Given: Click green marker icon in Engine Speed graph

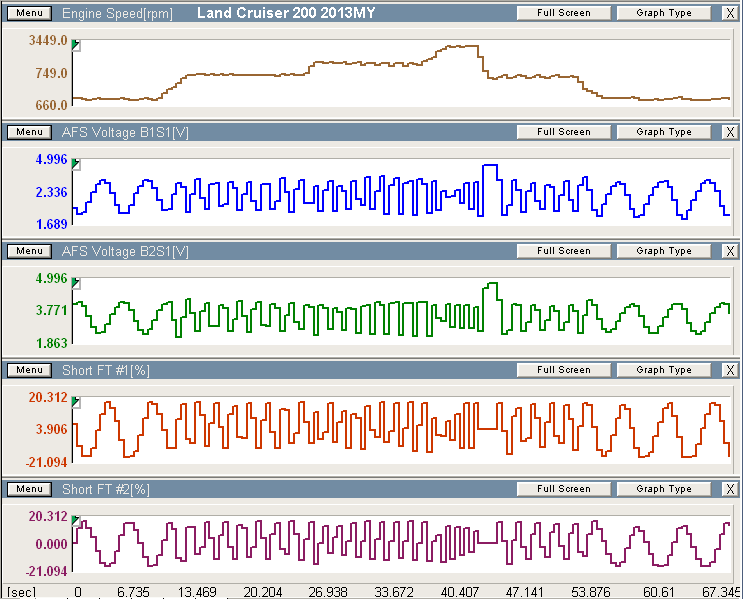Looking at the screenshot, I should tap(77, 46).
